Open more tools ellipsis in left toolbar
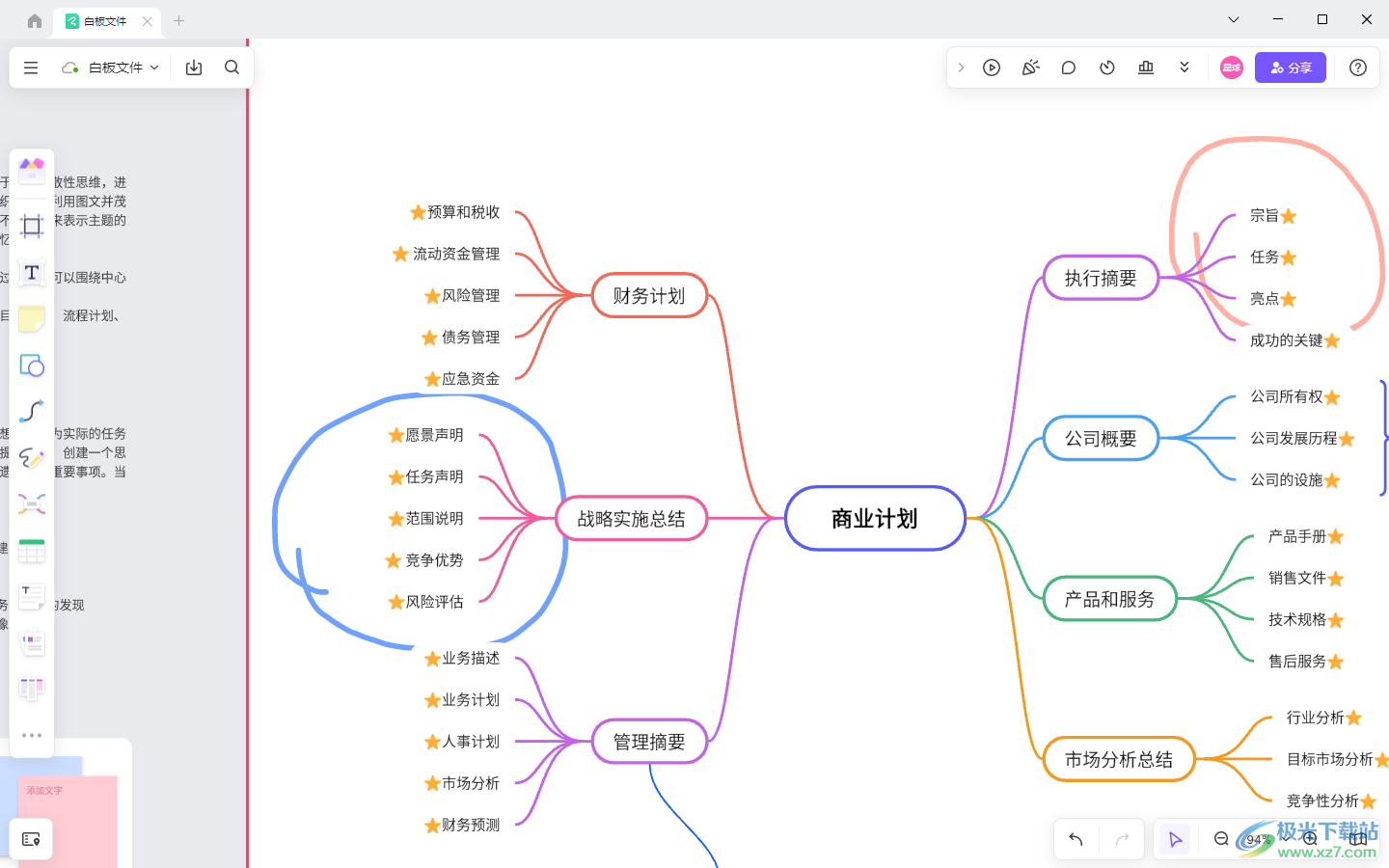Image resolution: width=1389 pixels, height=868 pixels. pyautogui.click(x=32, y=735)
